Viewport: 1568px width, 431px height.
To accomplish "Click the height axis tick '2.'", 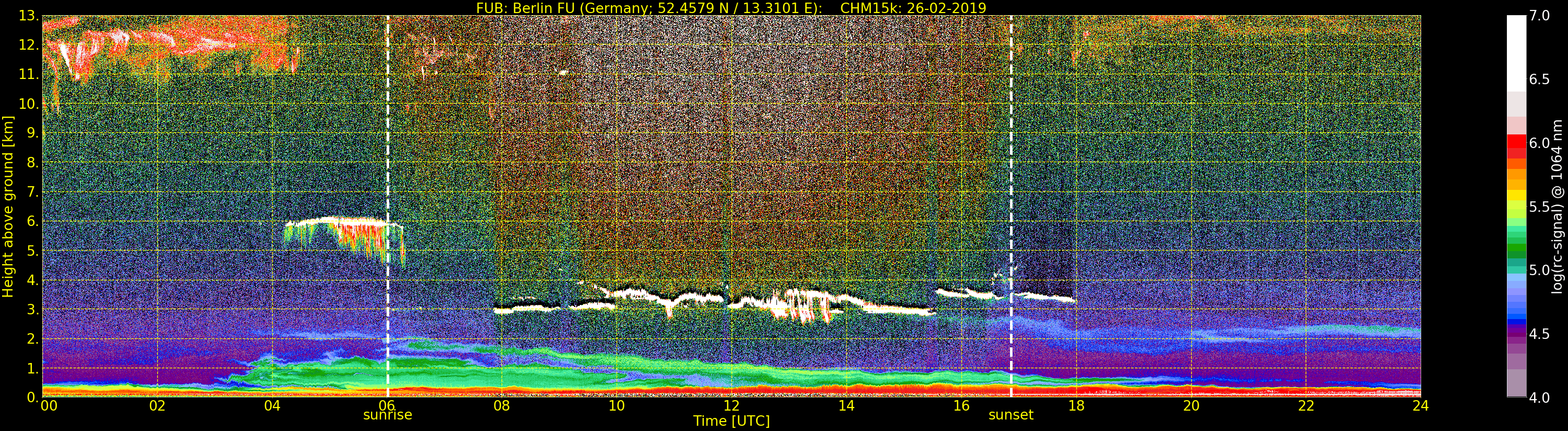I will [33, 338].
